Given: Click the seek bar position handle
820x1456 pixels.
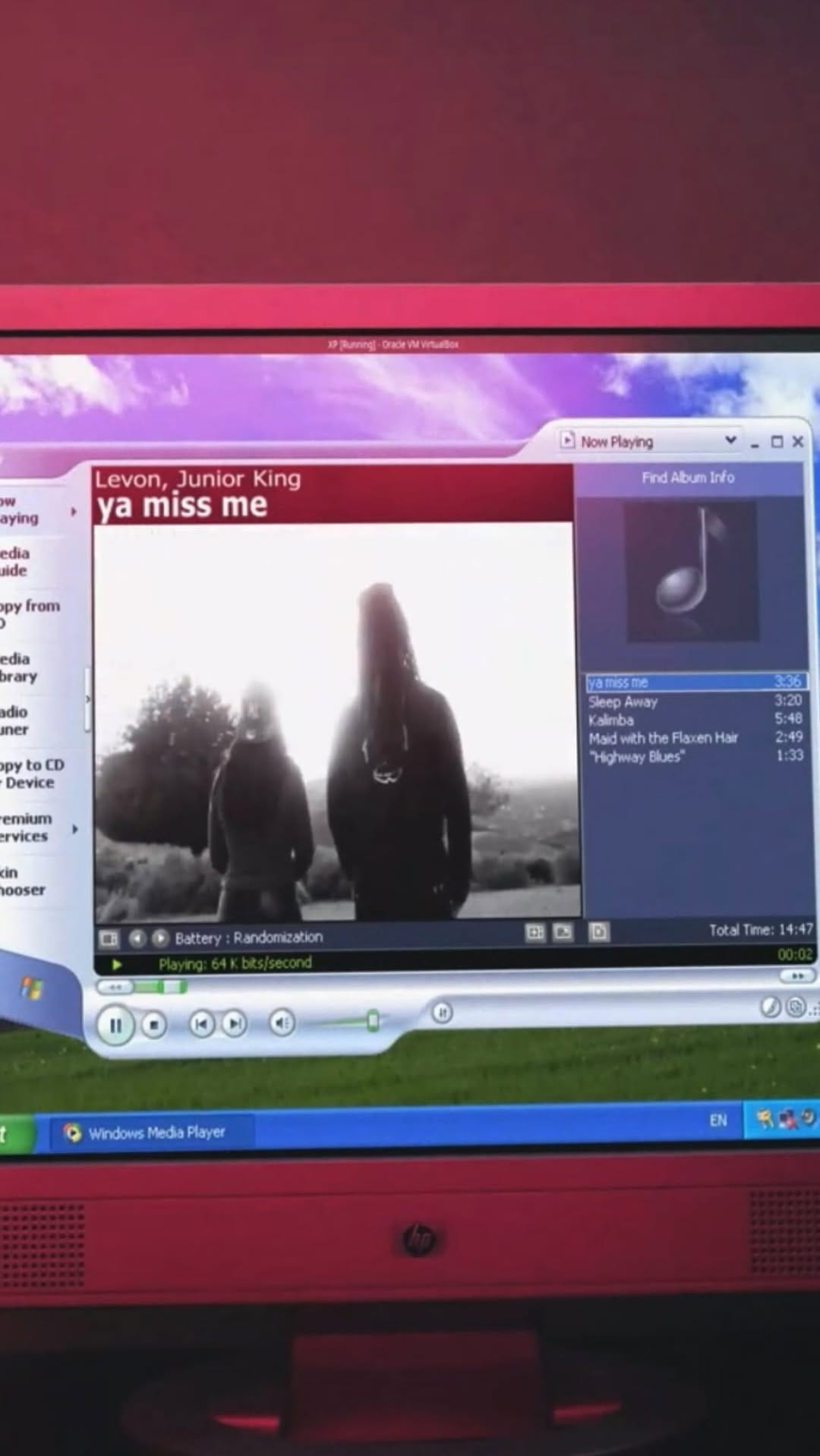Looking at the screenshot, I should (174, 987).
